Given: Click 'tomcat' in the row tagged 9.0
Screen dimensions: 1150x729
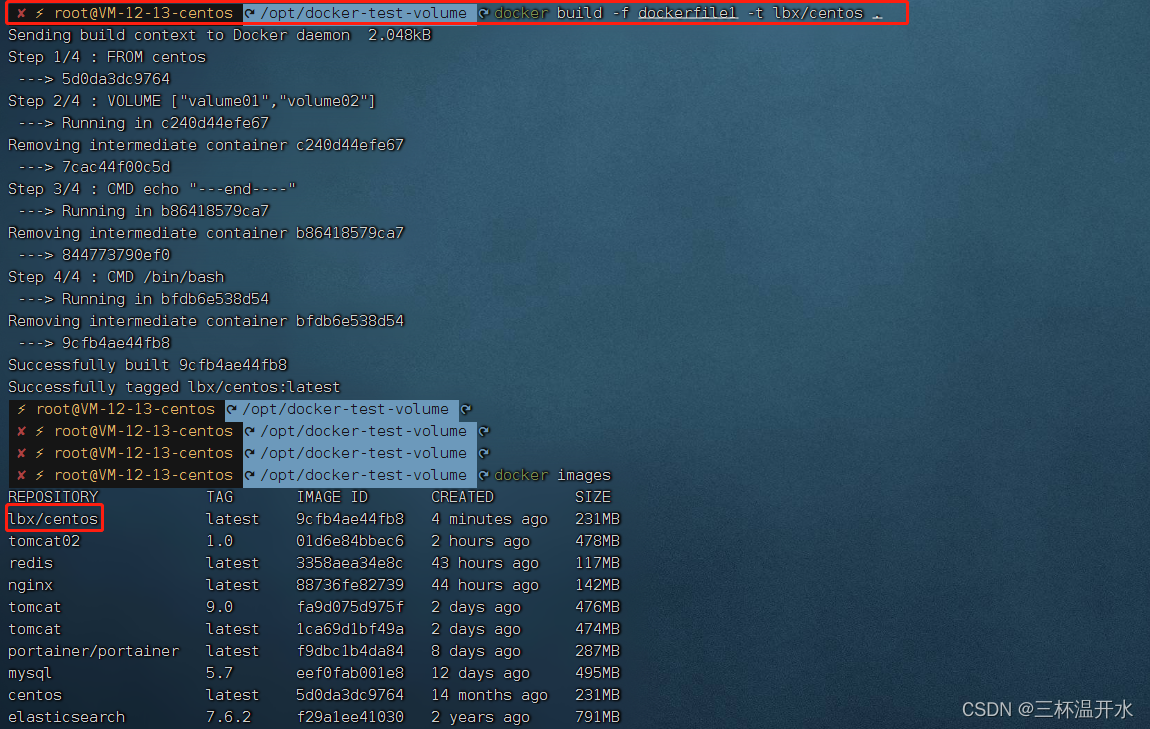Looking at the screenshot, I should tap(34, 607).
